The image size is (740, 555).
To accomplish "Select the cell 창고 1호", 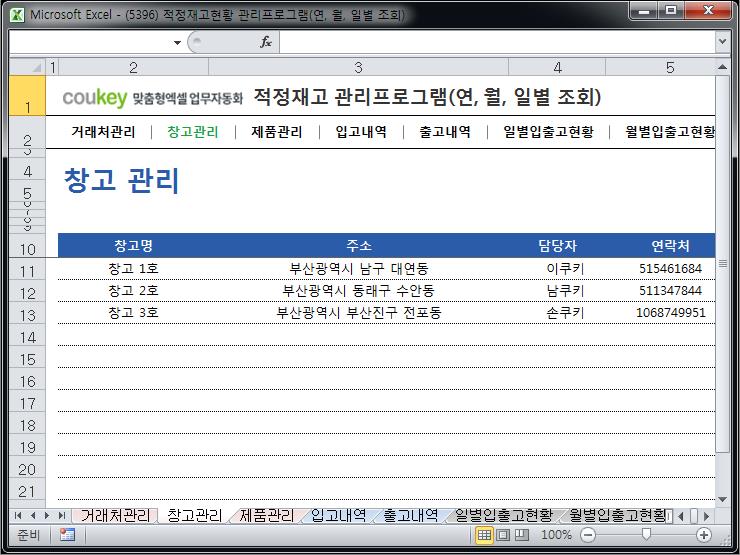I will [133, 269].
